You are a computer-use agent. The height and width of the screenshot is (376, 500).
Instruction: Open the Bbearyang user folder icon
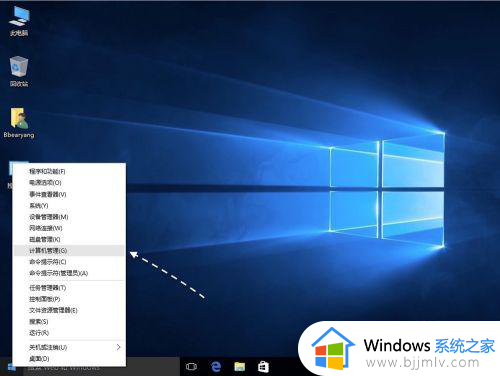click(x=19, y=122)
